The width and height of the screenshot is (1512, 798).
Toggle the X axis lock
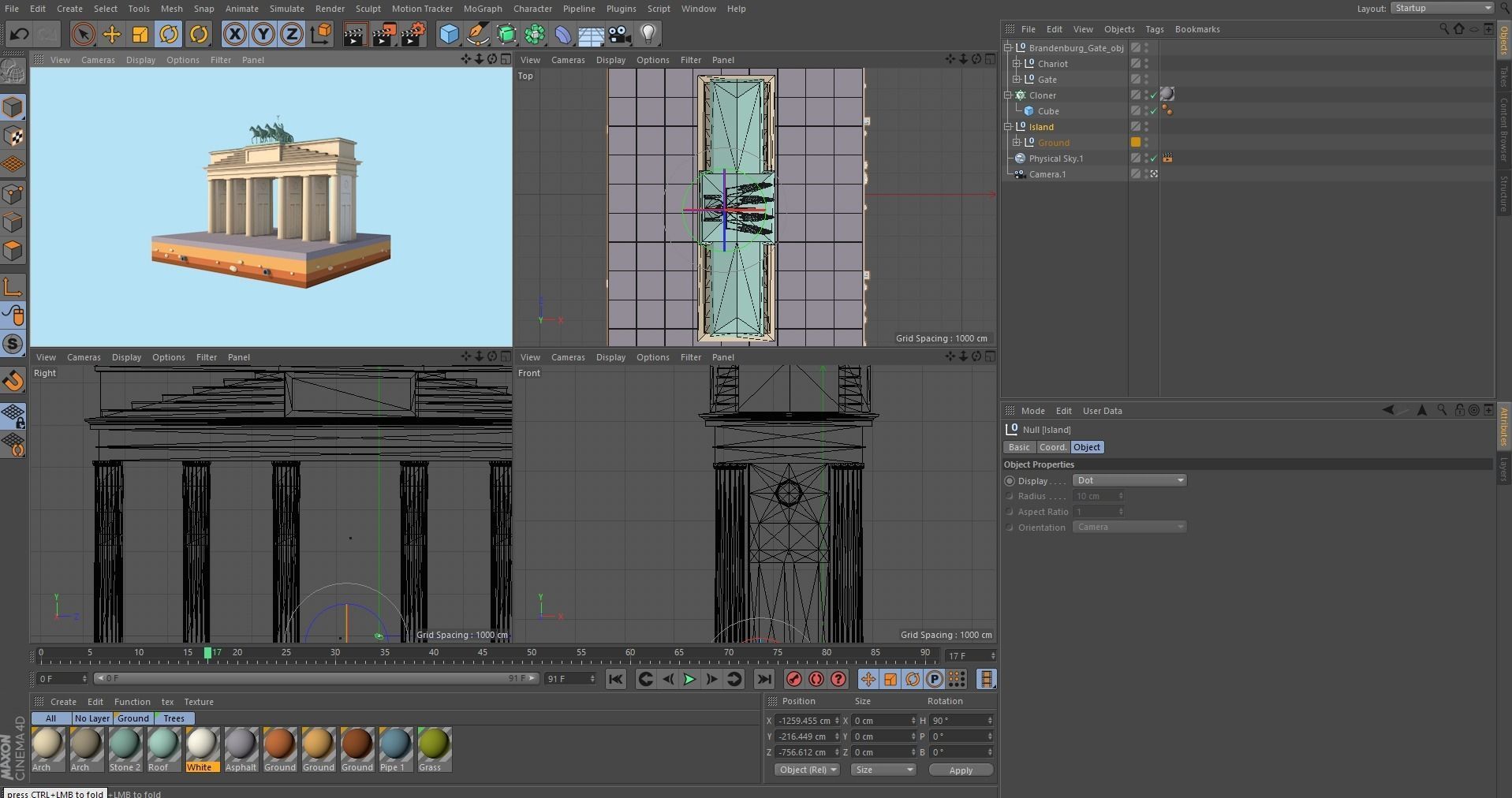[234, 34]
